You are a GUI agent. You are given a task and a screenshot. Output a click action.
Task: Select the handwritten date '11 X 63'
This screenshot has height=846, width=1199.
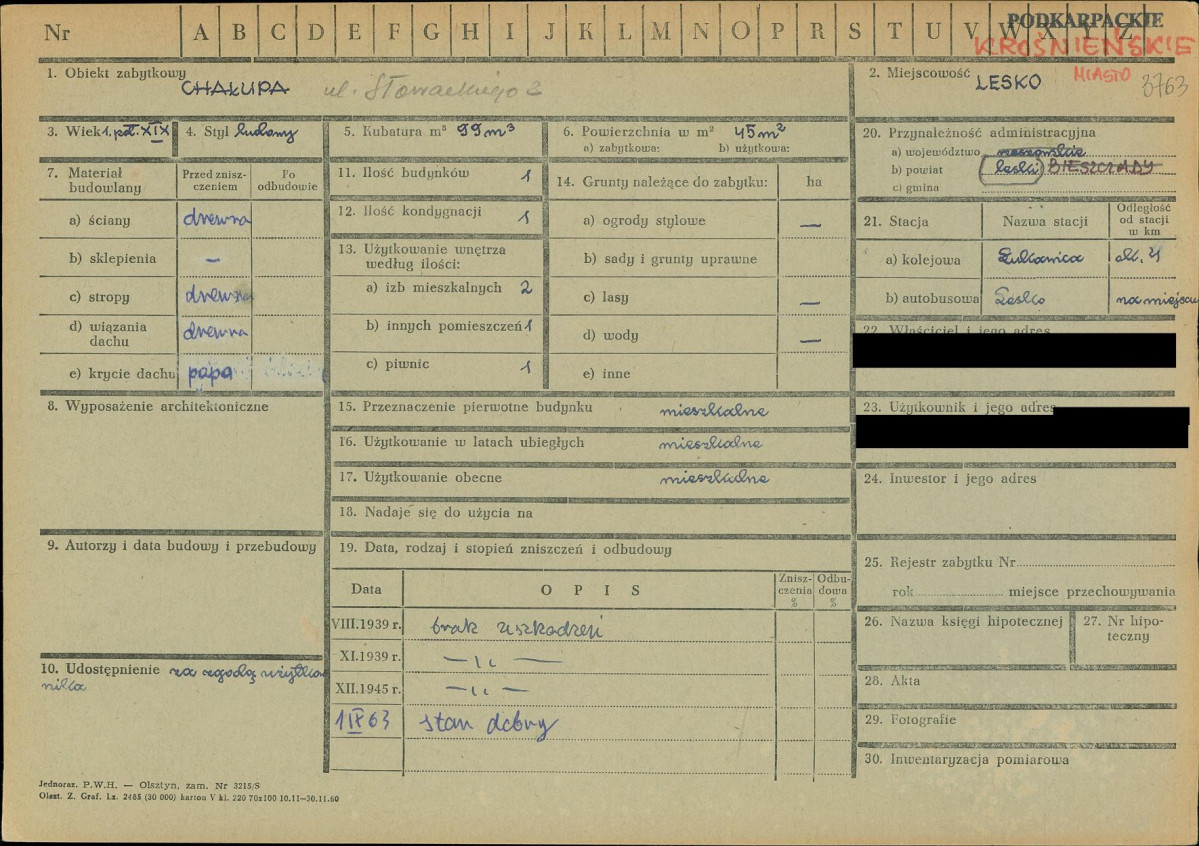364,720
